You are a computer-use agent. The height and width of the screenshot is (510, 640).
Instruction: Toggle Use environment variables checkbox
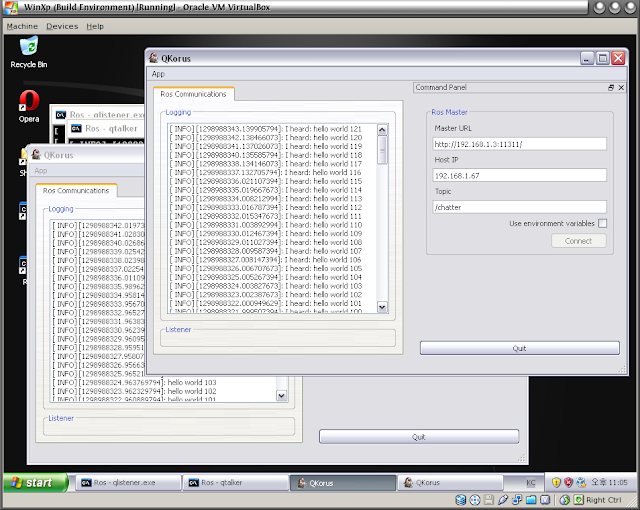(602, 224)
